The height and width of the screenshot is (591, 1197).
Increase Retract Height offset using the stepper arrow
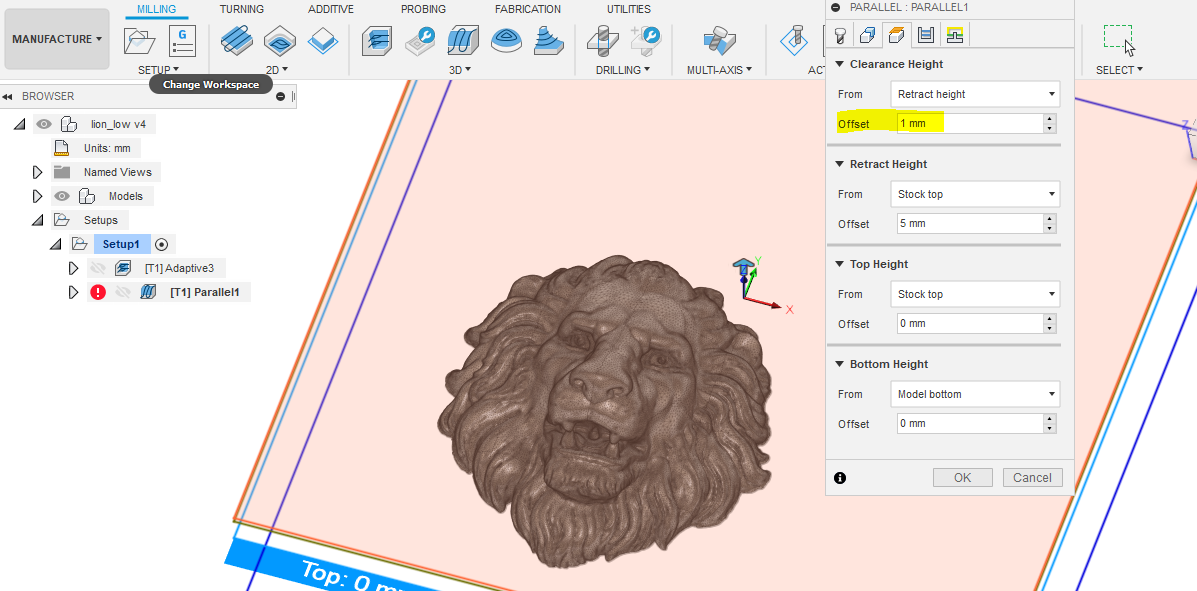1048,219
